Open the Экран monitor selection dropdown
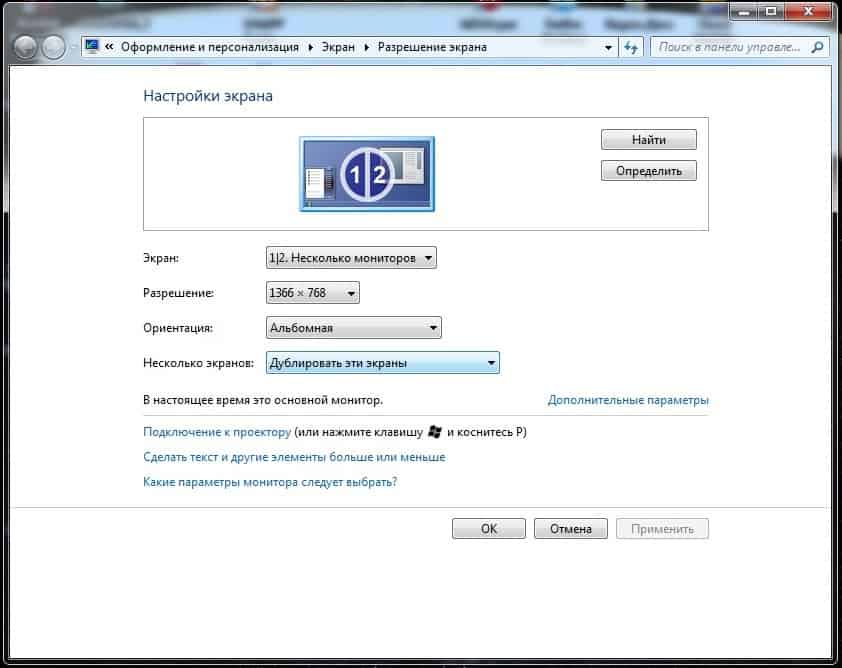Screen dimensions: 842x668 click(x=351, y=258)
